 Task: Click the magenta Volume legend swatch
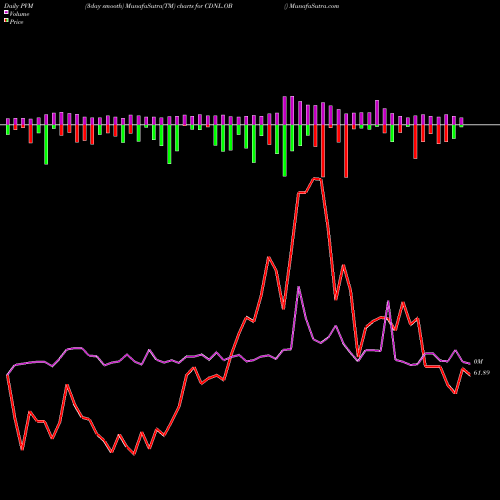[x=6, y=12]
